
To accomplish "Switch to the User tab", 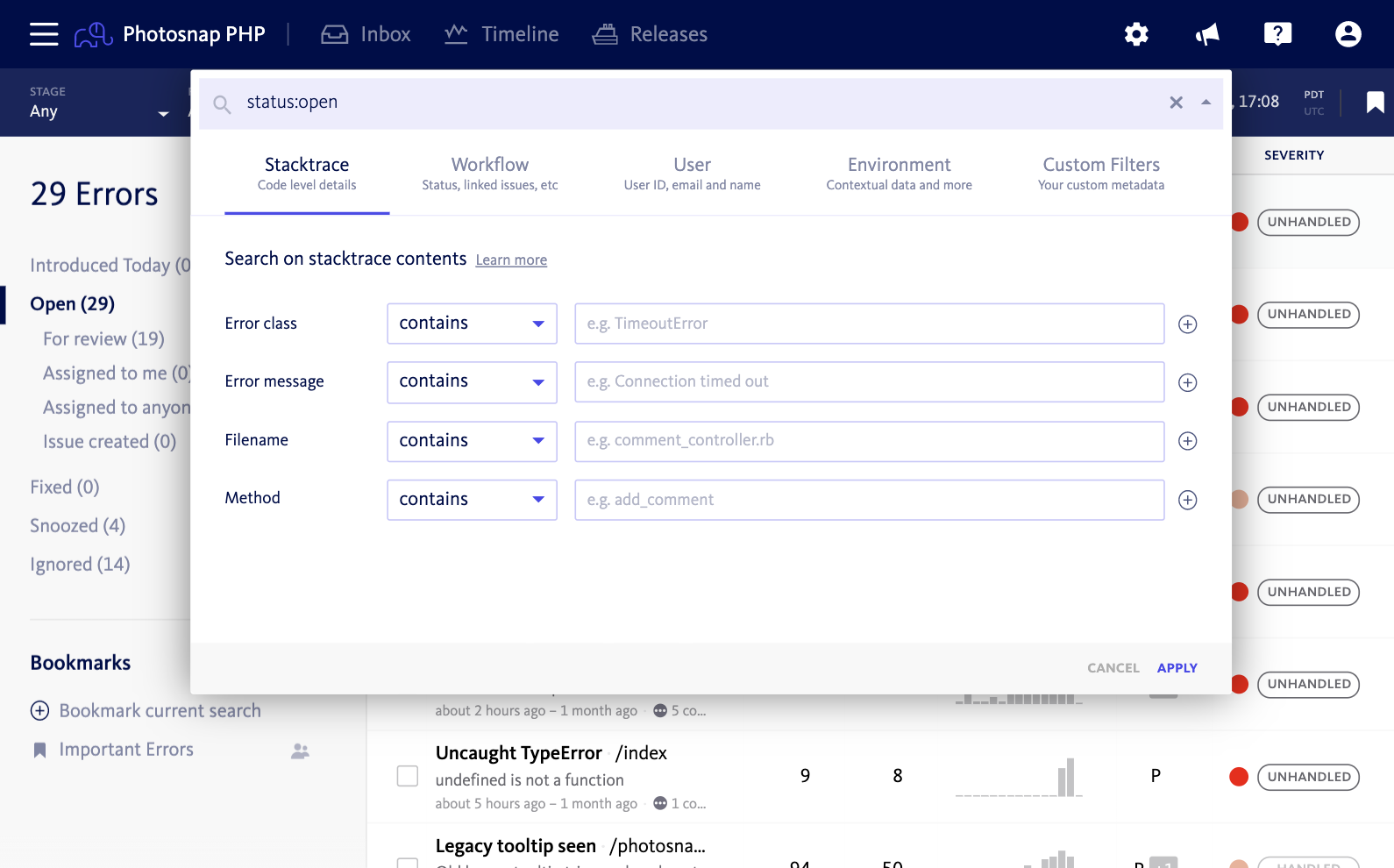I will [x=692, y=173].
